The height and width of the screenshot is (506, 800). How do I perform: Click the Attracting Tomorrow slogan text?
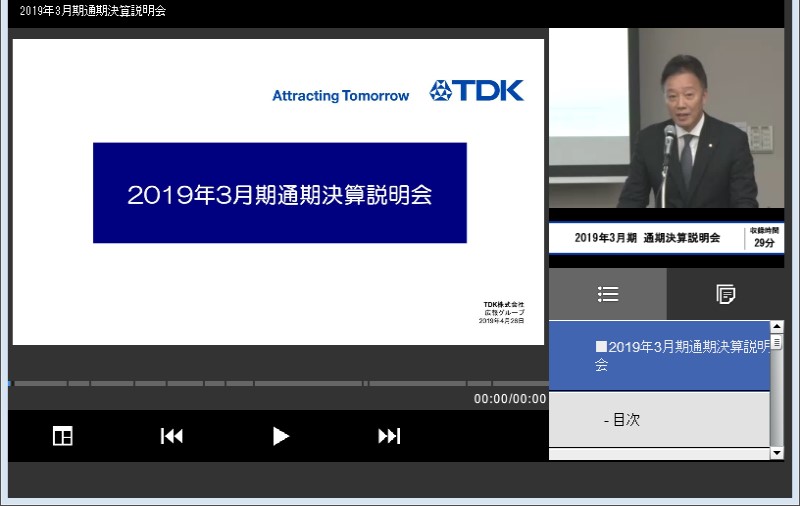[340, 96]
